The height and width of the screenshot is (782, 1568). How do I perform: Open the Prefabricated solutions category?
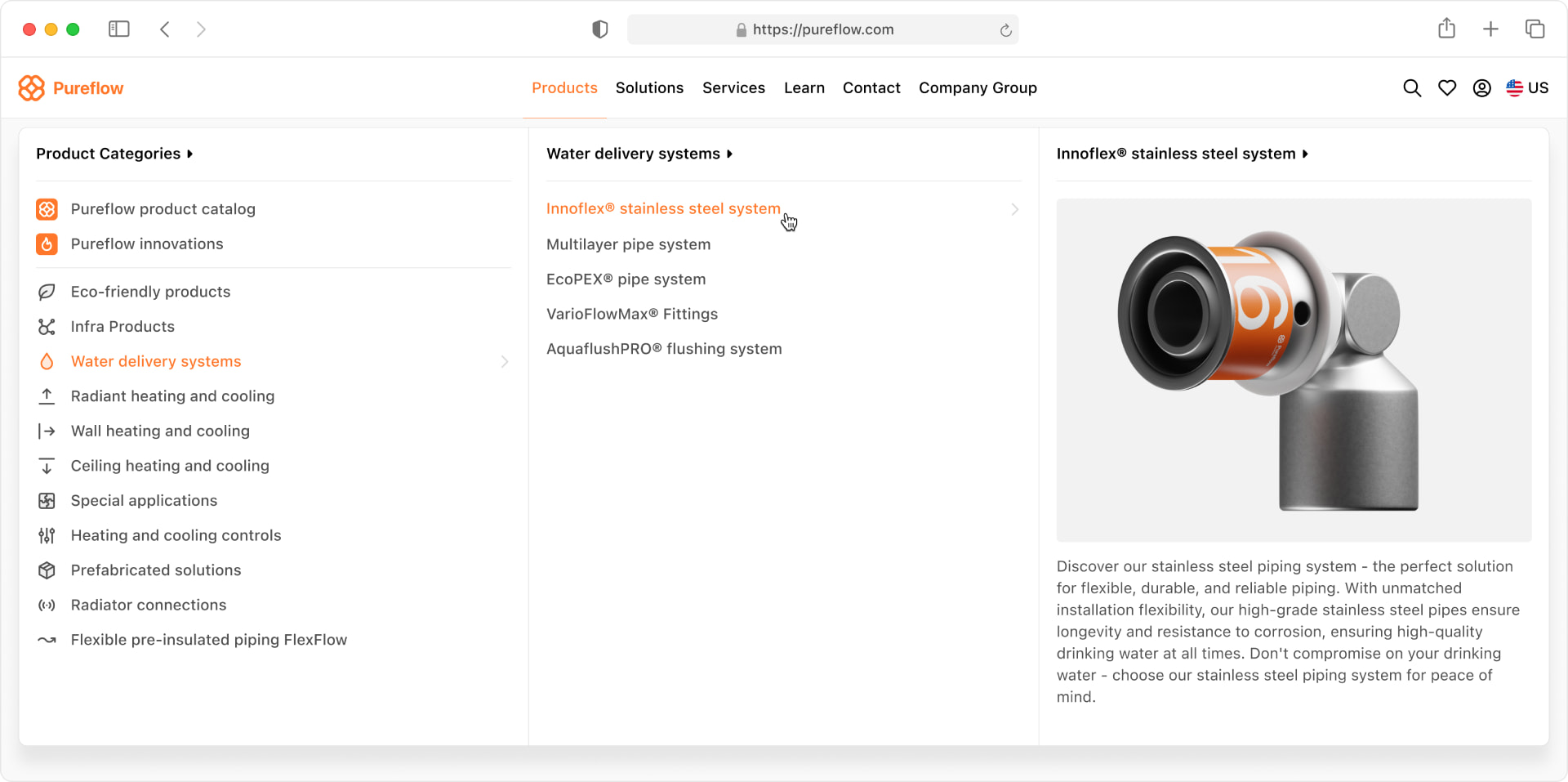click(x=156, y=570)
